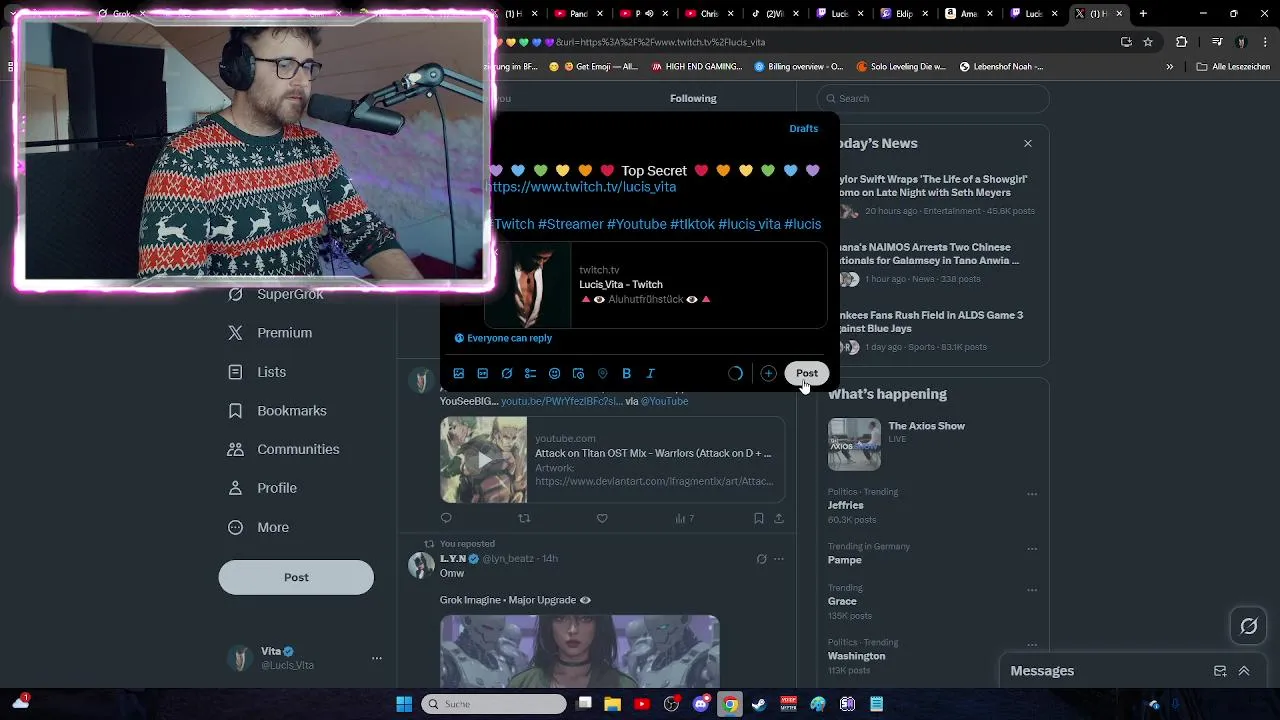Viewport: 1280px width, 720px height.
Task: Open Steam from the taskbar
Action: point(760,704)
